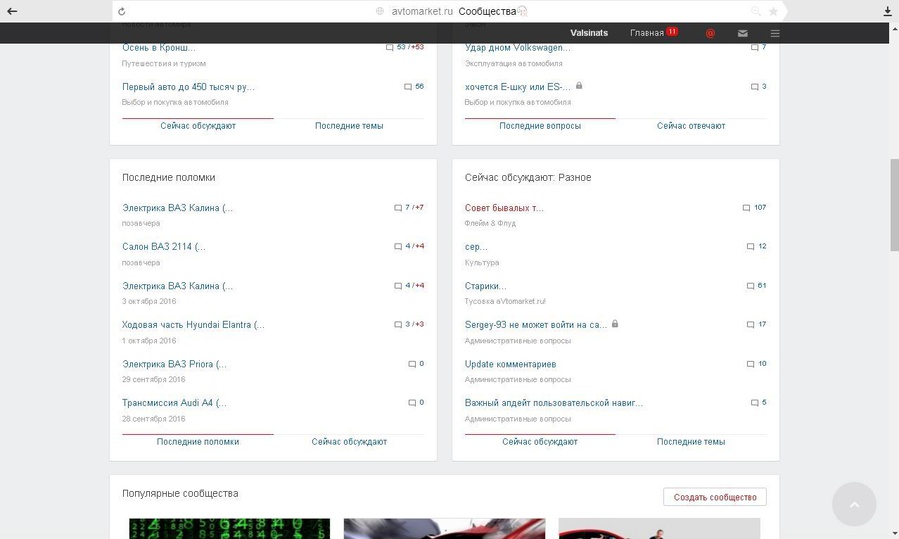The width and height of the screenshot is (899, 539).
Task: Open topic Update комментариев
Action: click(510, 364)
